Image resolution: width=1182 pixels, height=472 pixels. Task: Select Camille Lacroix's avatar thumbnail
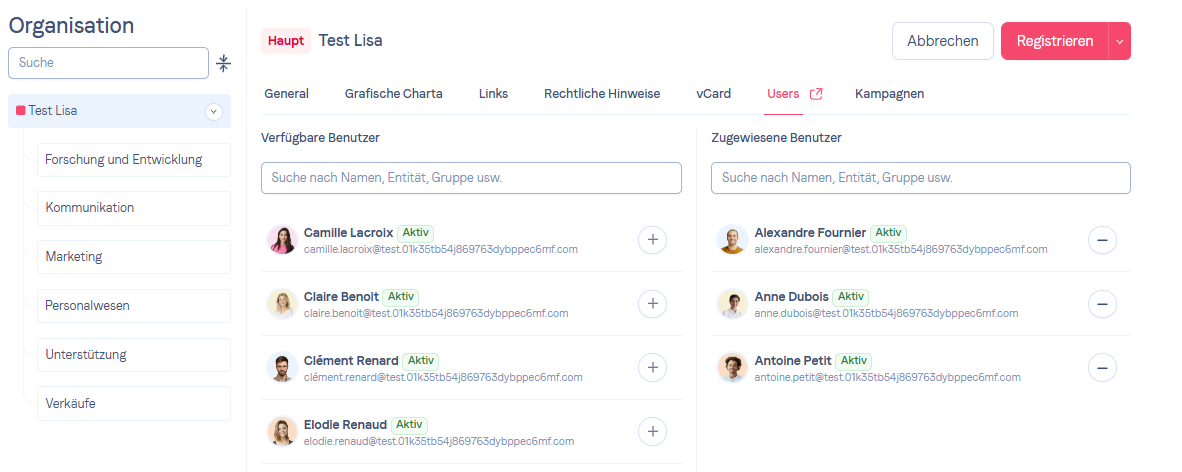tap(282, 240)
